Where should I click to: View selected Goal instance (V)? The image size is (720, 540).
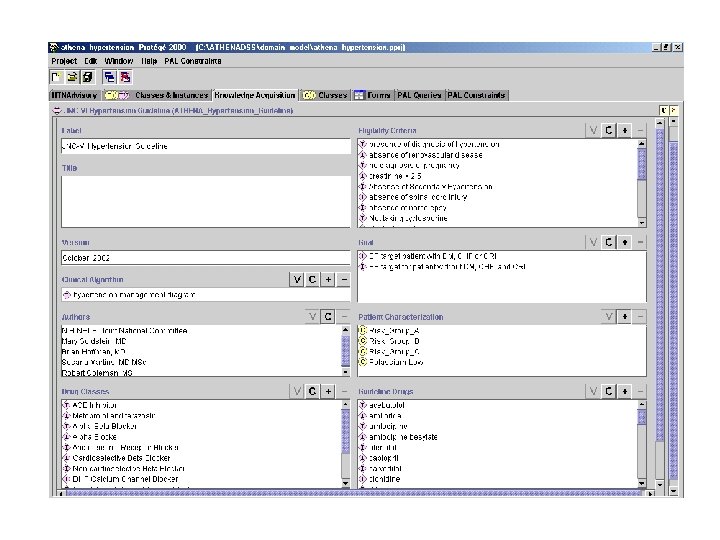pos(593,242)
